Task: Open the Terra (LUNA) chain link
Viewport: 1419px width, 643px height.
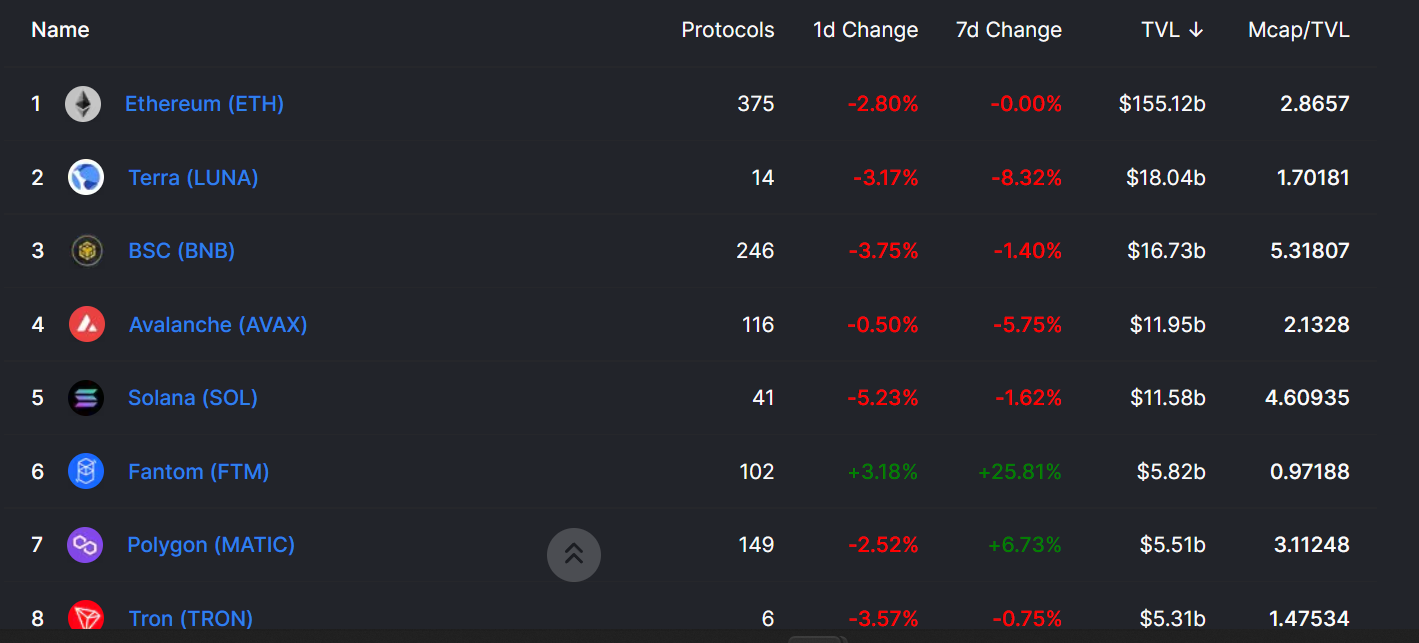Action: (x=193, y=178)
